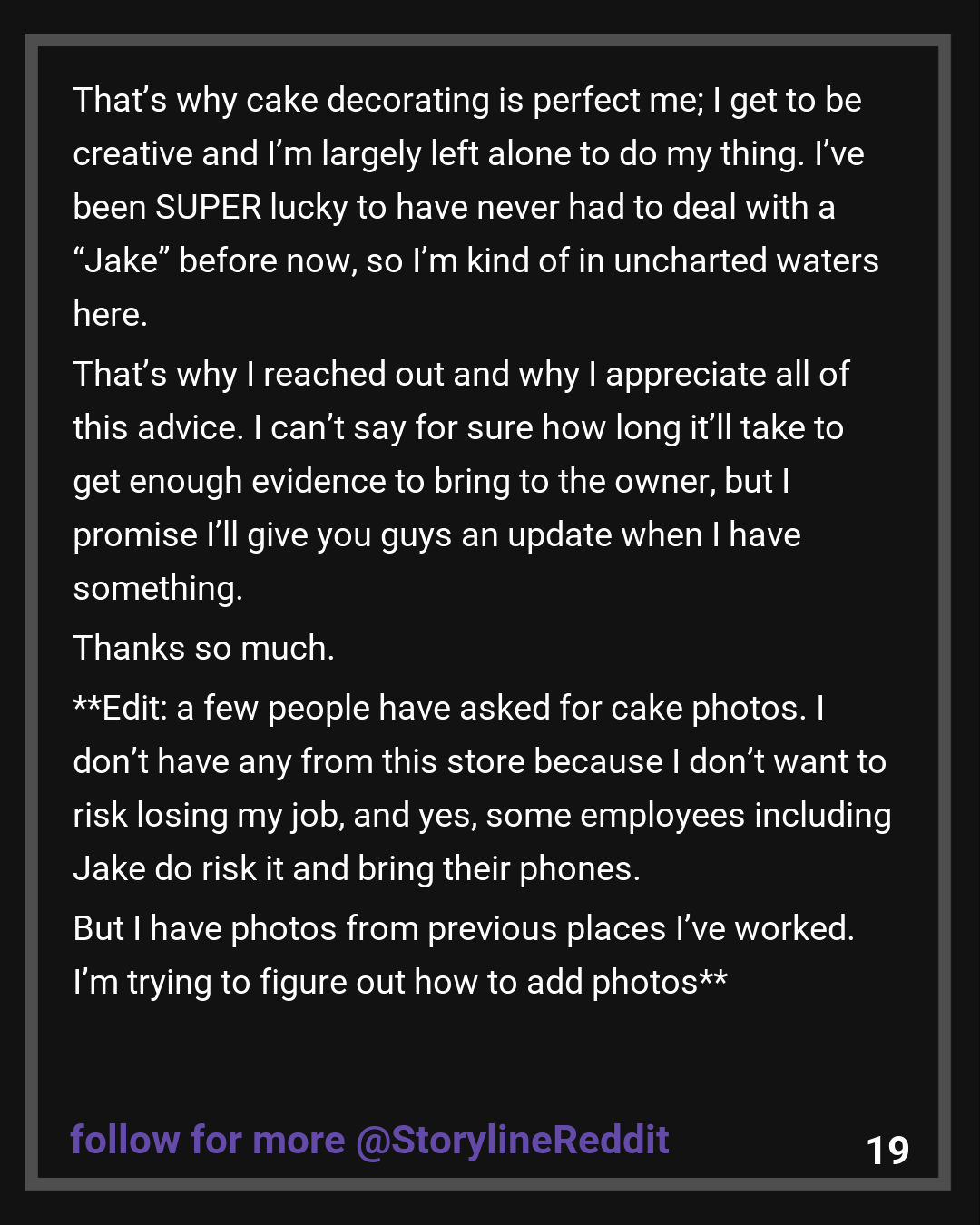This screenshot has height=1225, width=980.
Task: Click the word 'something.' in second paragraph
Action: coord(158,588)
